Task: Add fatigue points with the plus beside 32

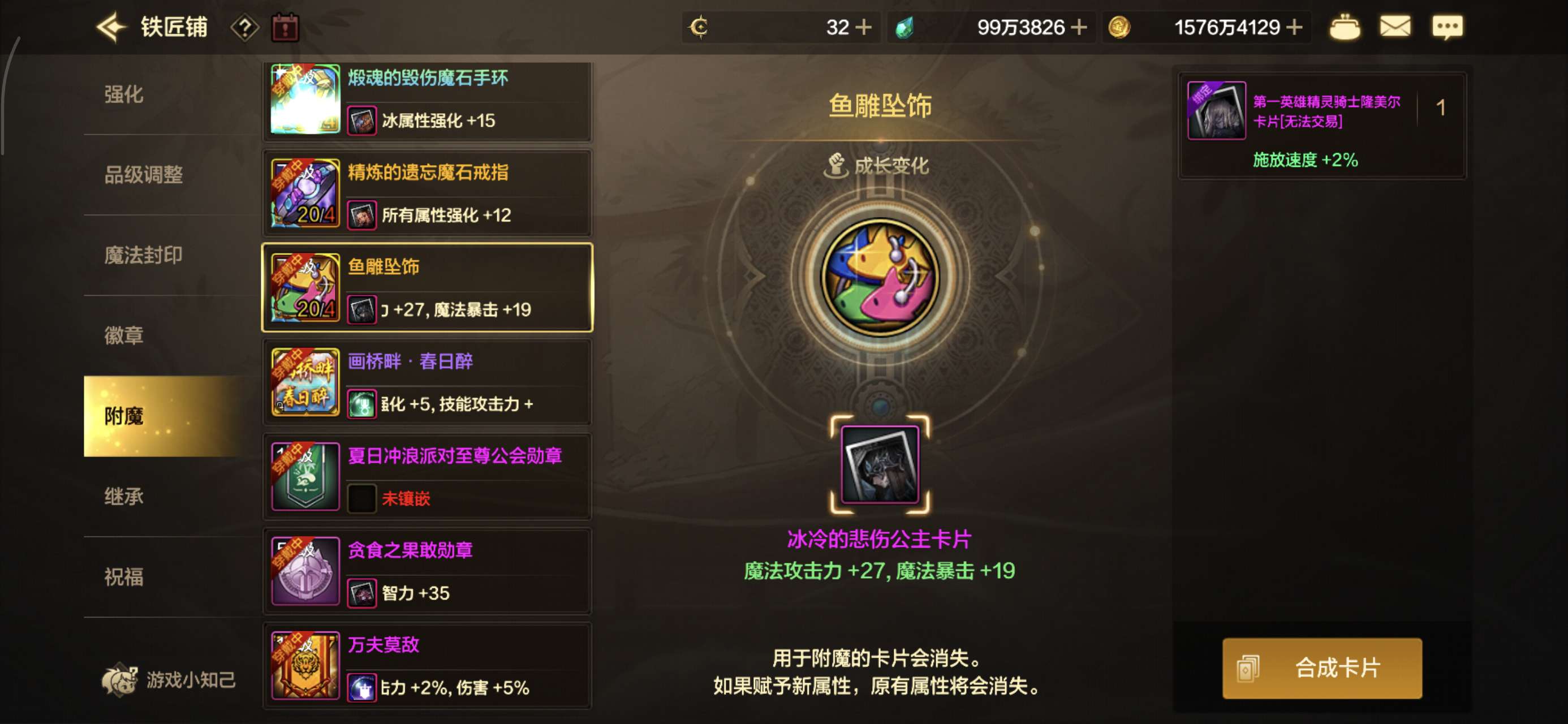Action: (x=863, y=27)
